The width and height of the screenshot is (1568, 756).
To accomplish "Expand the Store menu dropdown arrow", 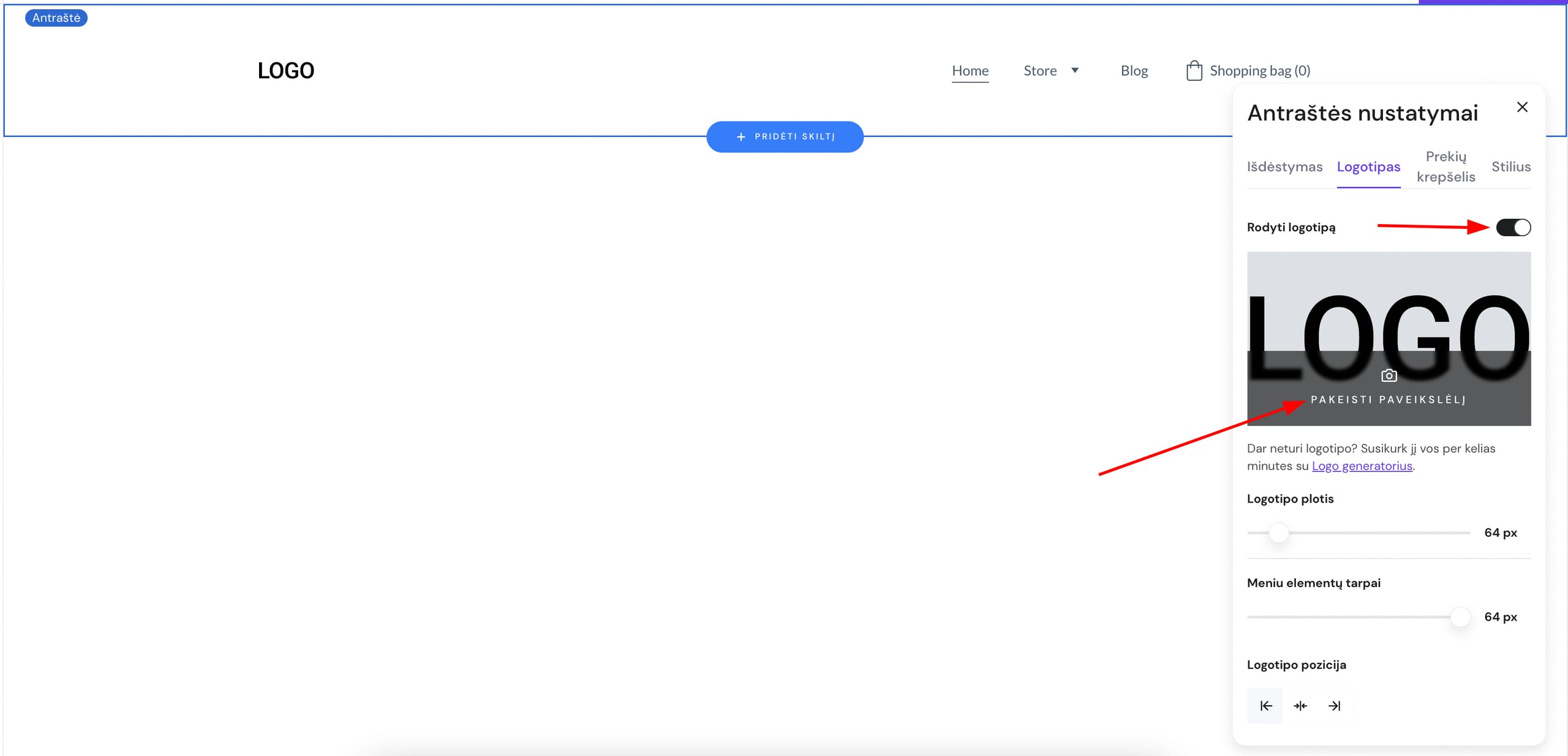I will [x=1075, y=70].
